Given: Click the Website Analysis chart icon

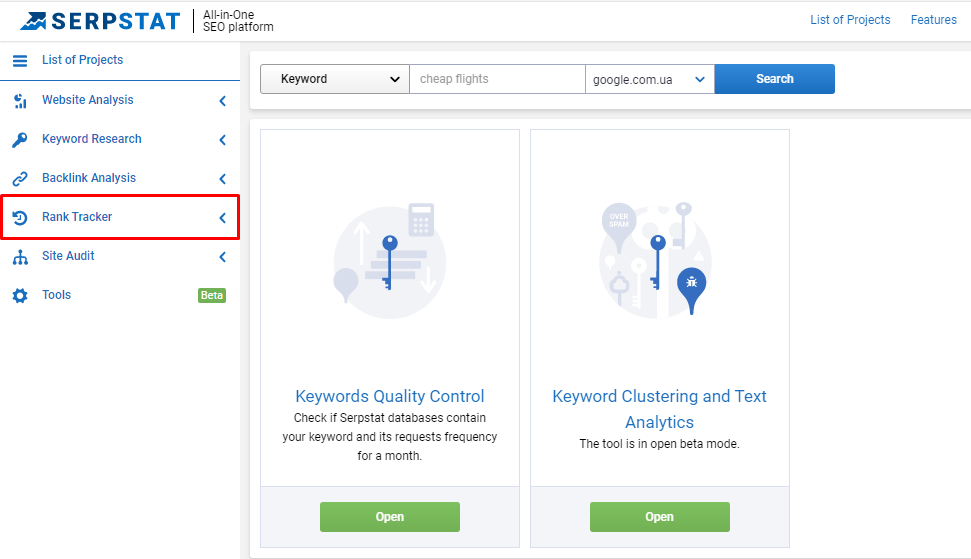Looking at the screenshot, I should click(x=20, y=100).
